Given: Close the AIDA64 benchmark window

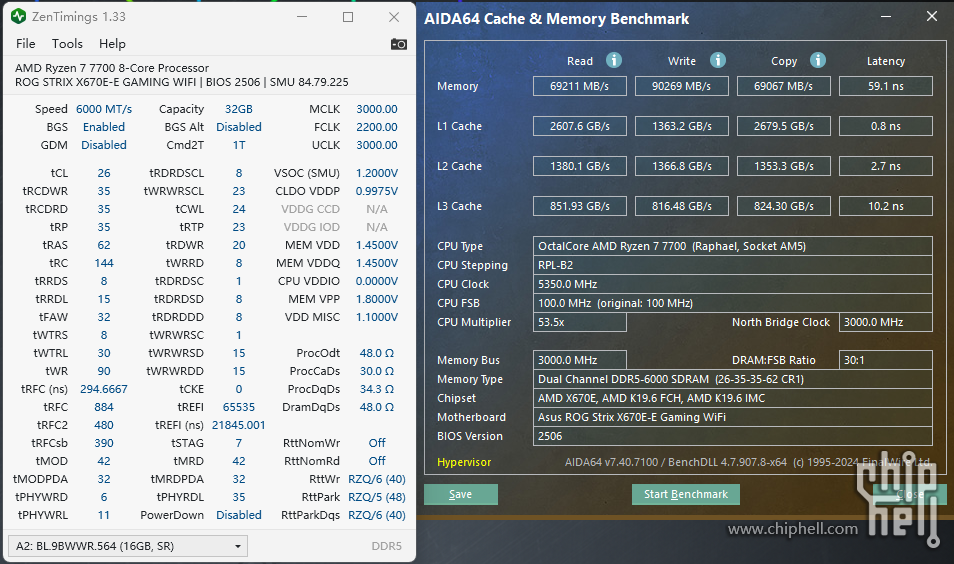Looking at the screenshot, I should coord(931,16).
